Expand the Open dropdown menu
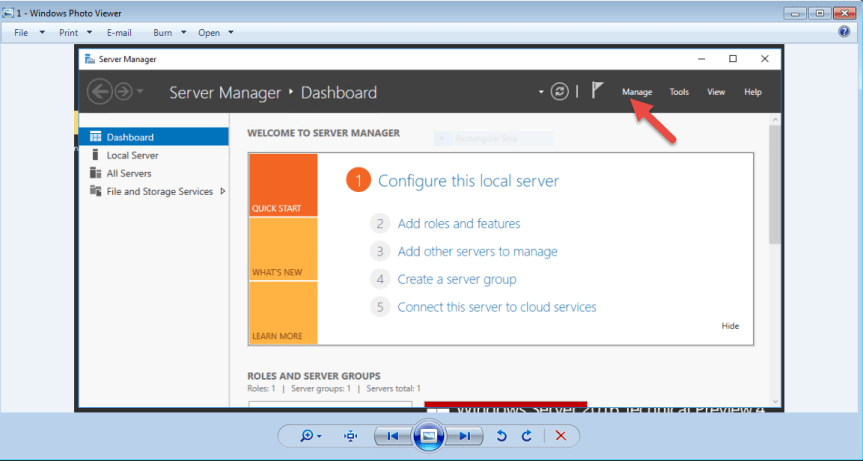This screenshot has height=461, width=863. [x=215, y=32]
